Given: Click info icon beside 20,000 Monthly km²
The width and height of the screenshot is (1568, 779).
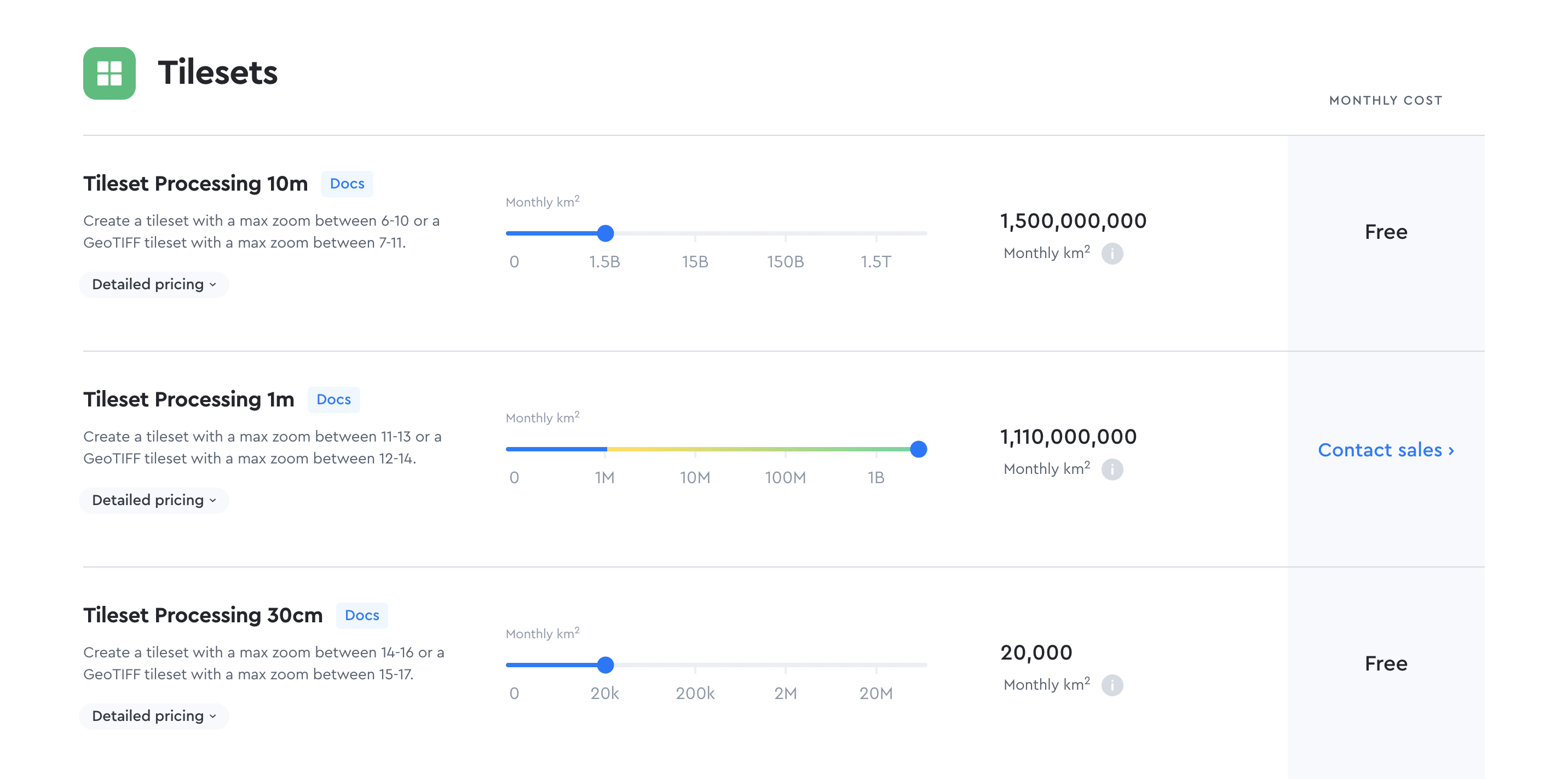Looking at the screenshot, I should [x=1111, y=685].
